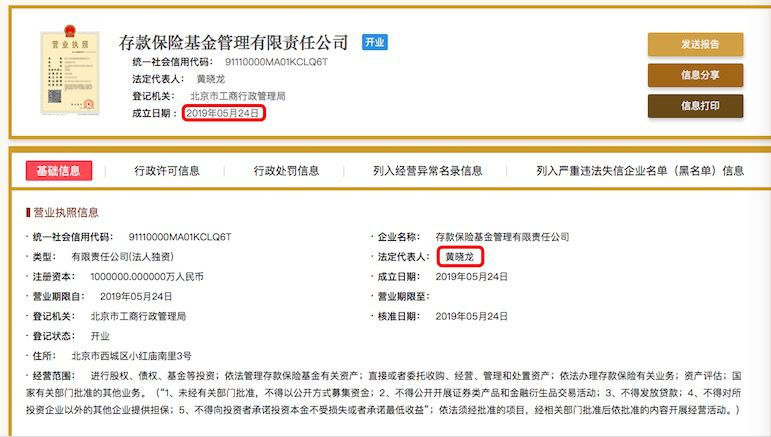Click the 营业期限自 date value
The image size is (771, 437).
[136, 296]
